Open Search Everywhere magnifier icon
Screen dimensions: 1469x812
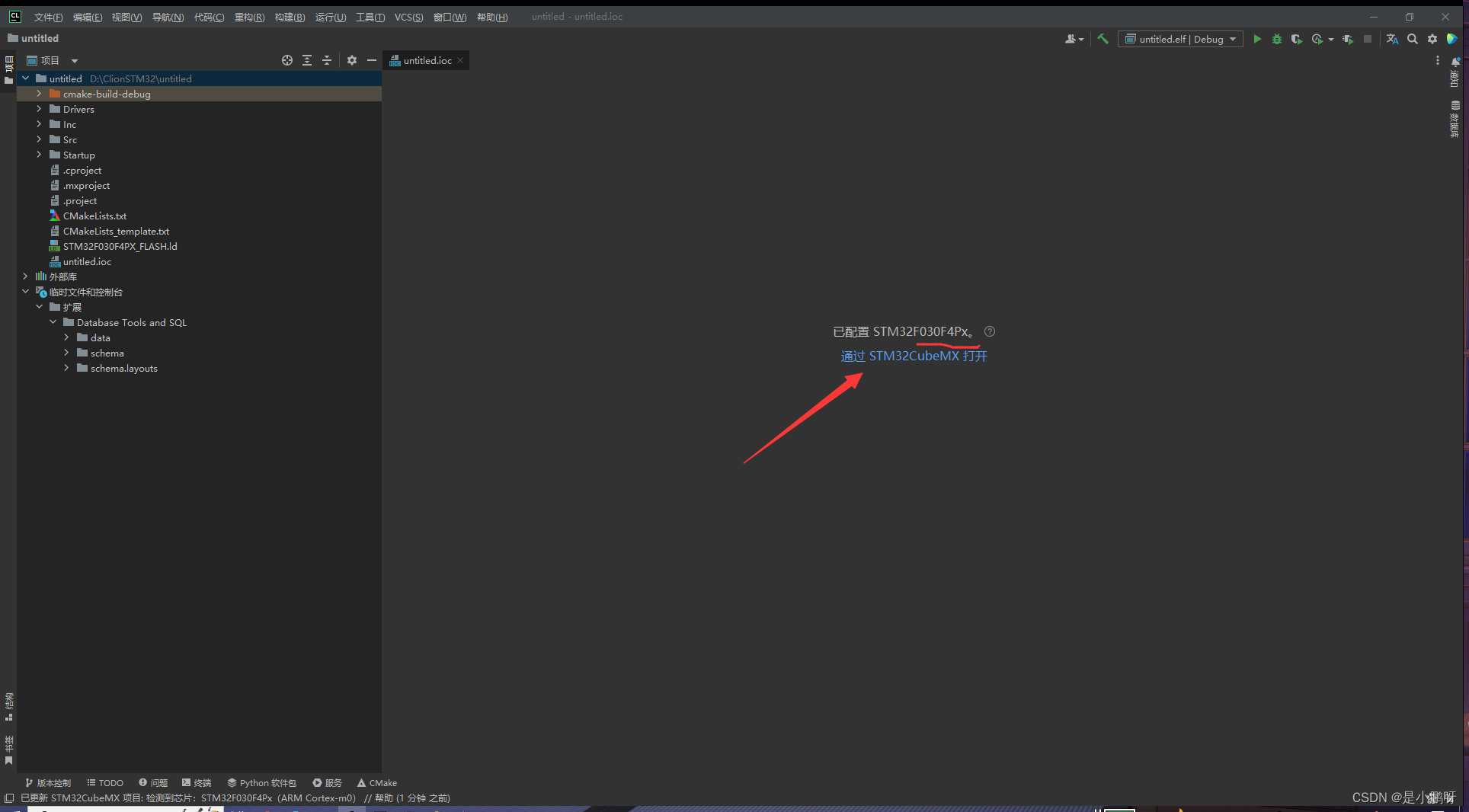[x=1413, y=39]
